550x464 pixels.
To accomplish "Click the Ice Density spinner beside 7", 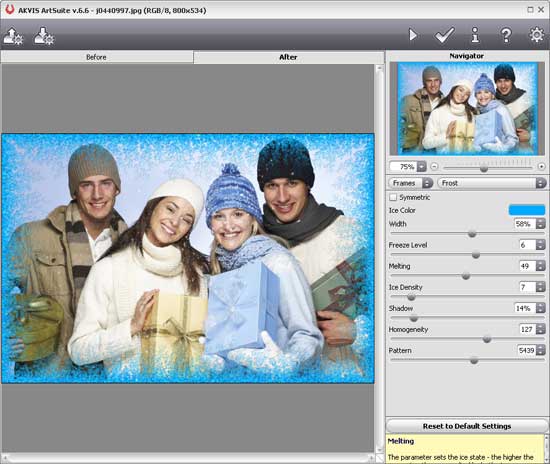I will pos(541,287).
